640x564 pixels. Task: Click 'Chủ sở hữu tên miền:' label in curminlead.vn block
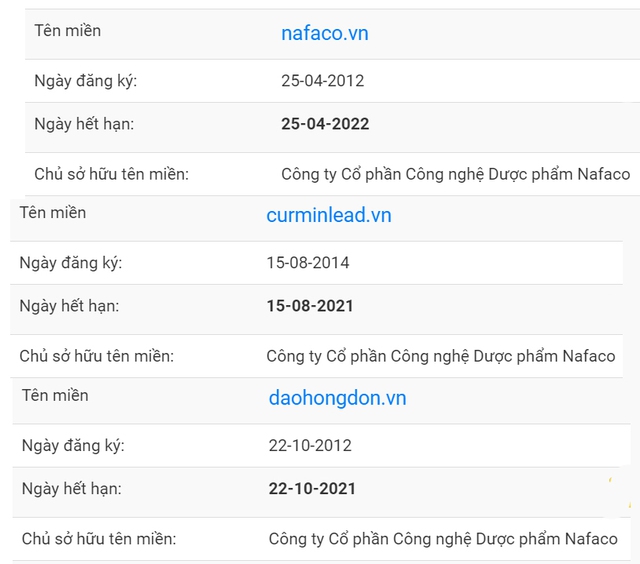pyautogui.click(x=96, y=356)
